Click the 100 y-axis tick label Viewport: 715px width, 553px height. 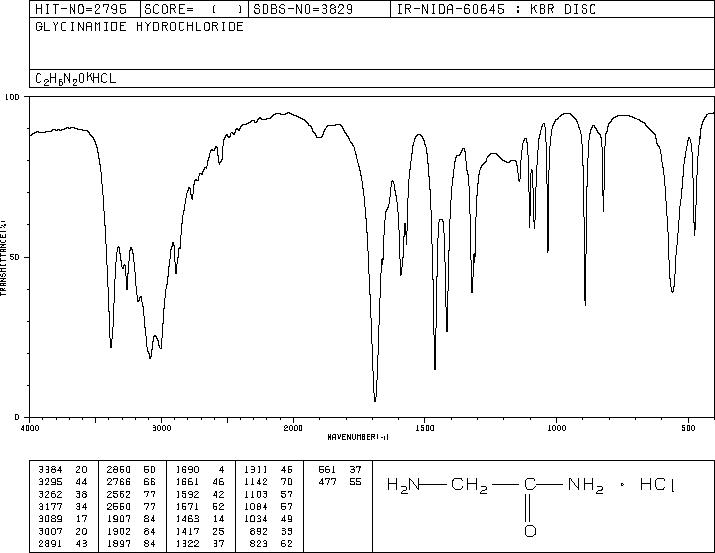click(12, 97)
